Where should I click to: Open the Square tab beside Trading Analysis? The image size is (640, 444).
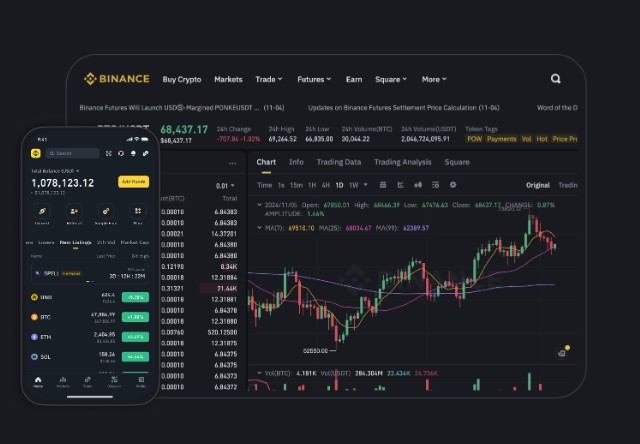tap(457, 162)
